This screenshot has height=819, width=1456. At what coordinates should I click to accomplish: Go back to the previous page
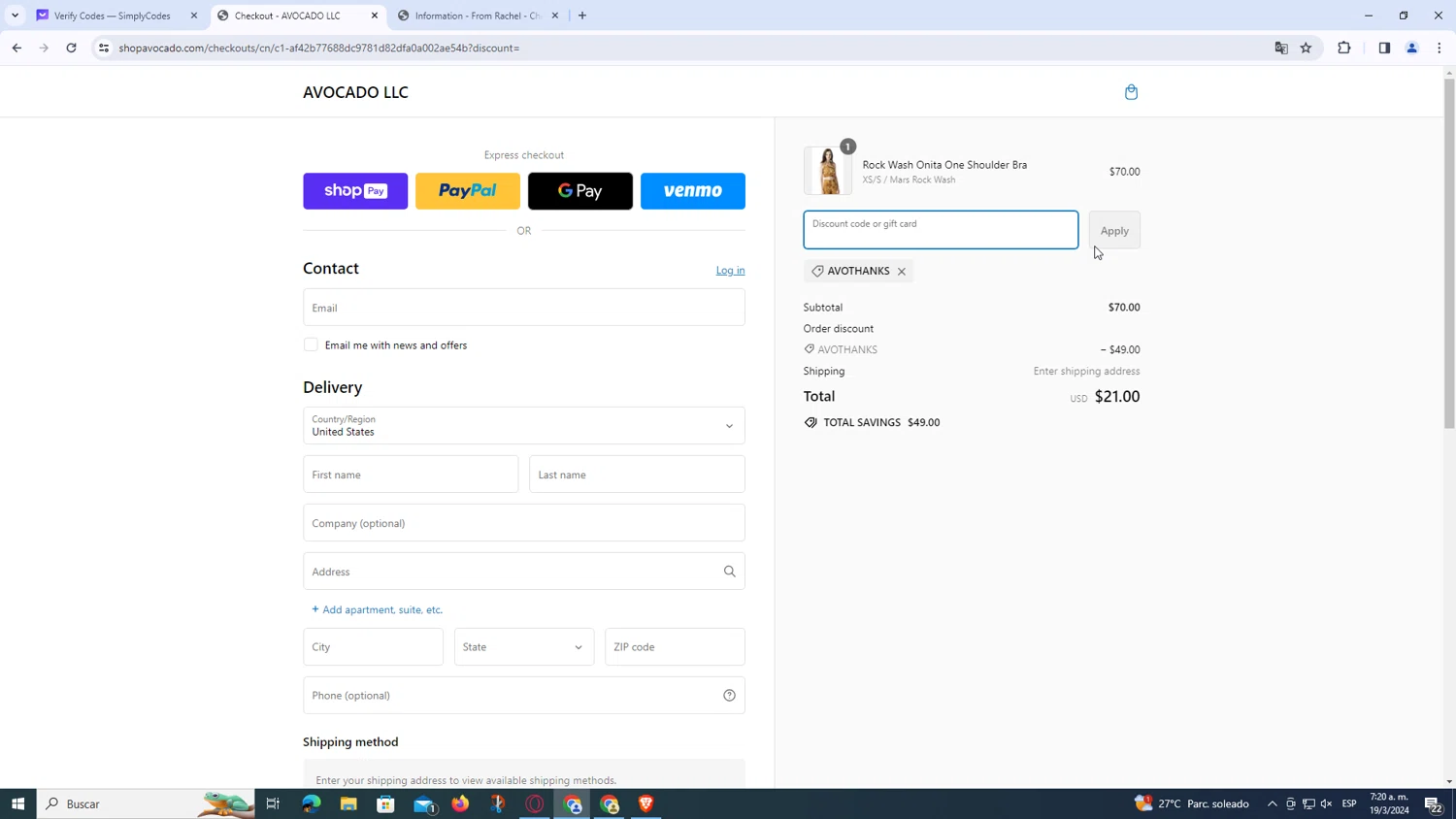coord(17,48)
